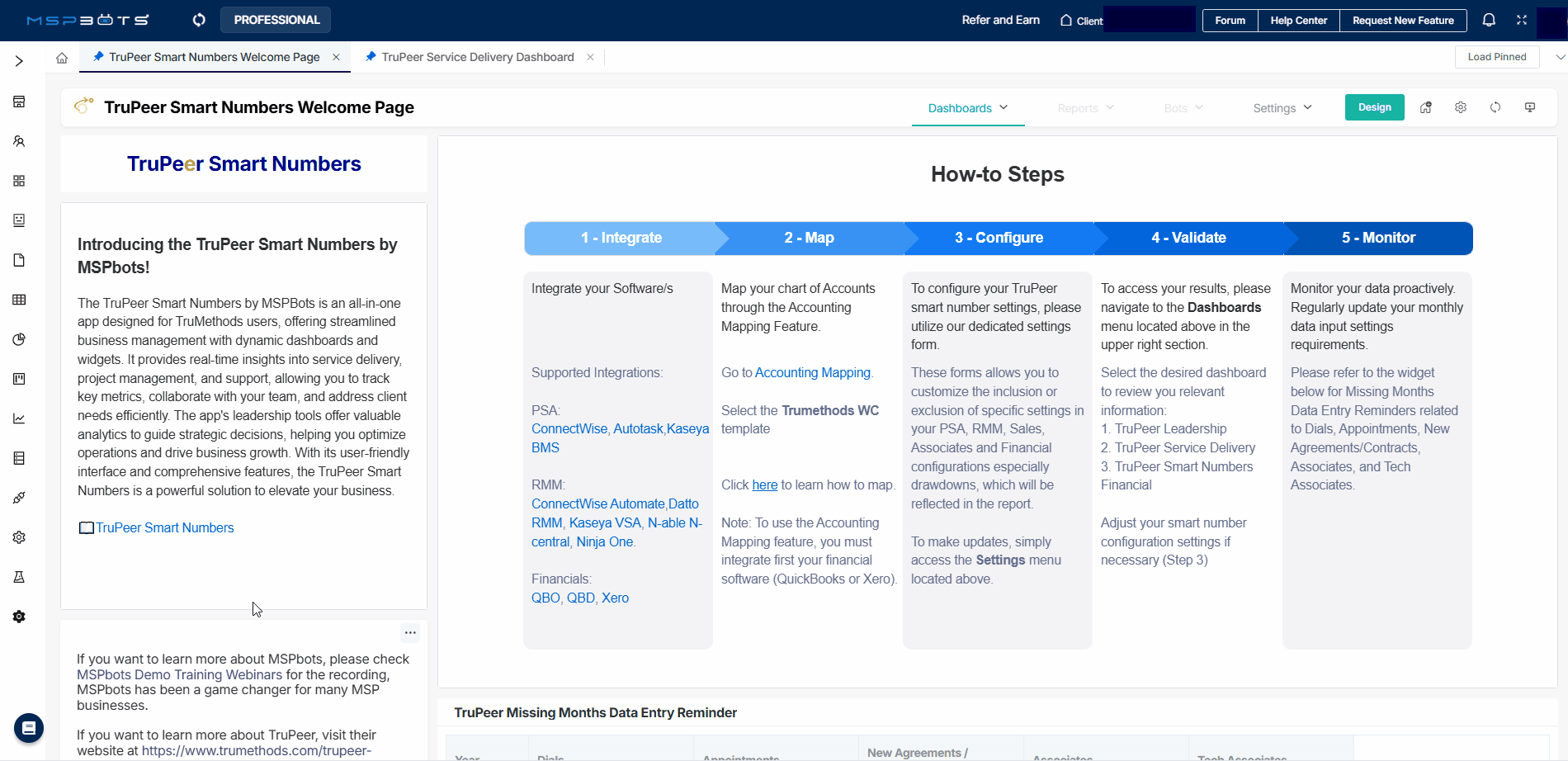Open the Dashboards dropdown menu
Viewport: 1568px width, 761px height.
(x=967, y=108)
